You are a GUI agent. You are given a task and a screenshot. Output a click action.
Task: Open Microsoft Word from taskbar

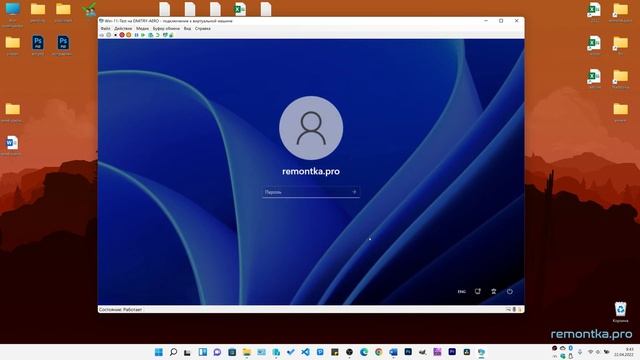coord(393,352)
